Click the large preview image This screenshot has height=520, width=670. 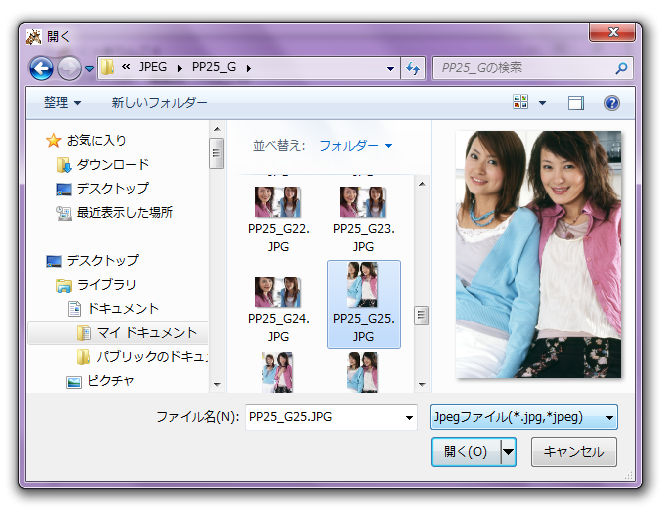click(538, 254)
